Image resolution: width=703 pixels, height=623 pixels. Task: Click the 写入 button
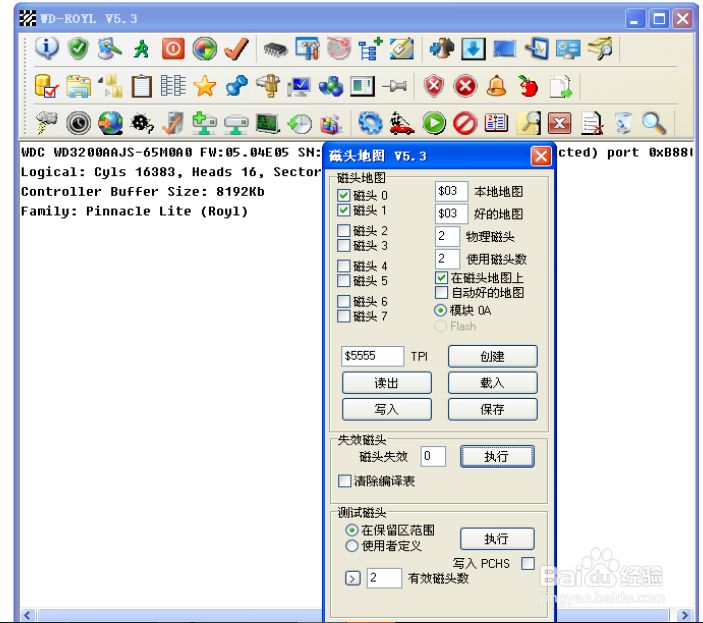coord(386,409)
